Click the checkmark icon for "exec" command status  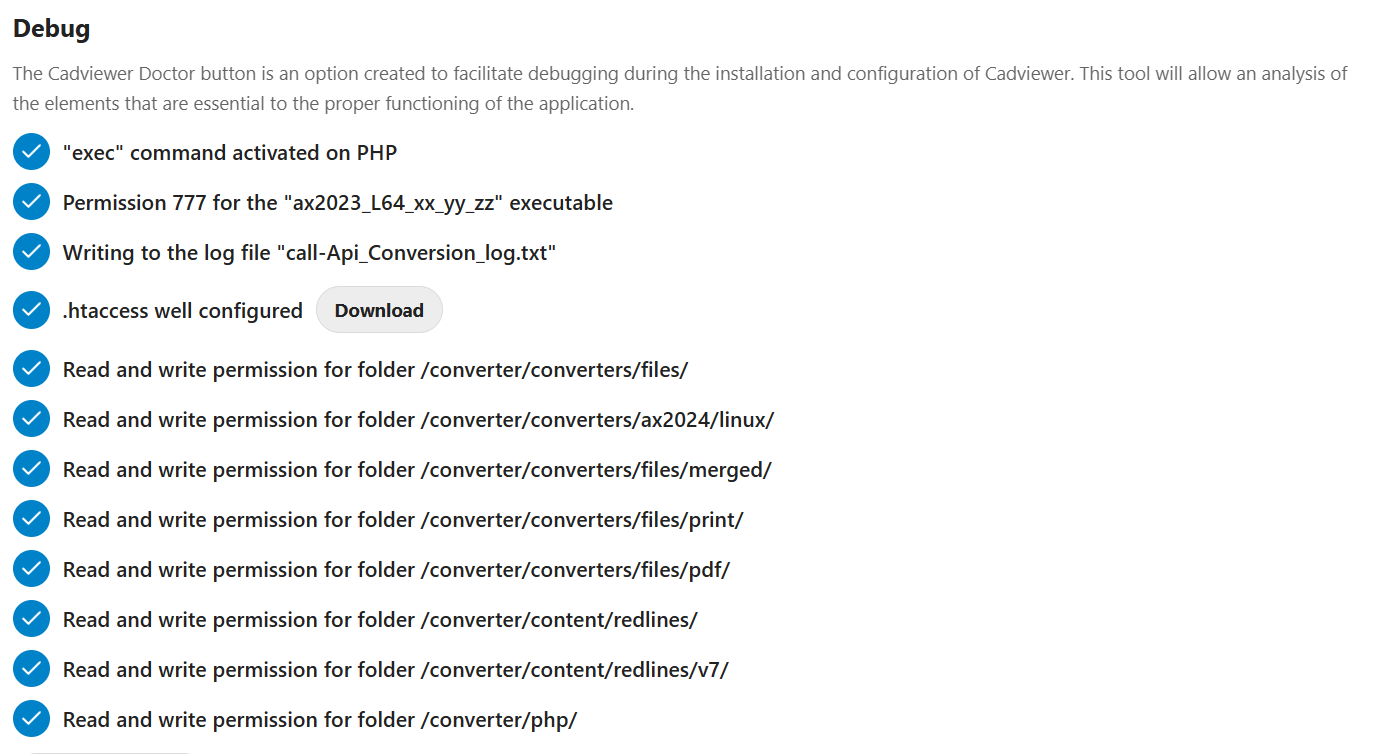[31, 151]
